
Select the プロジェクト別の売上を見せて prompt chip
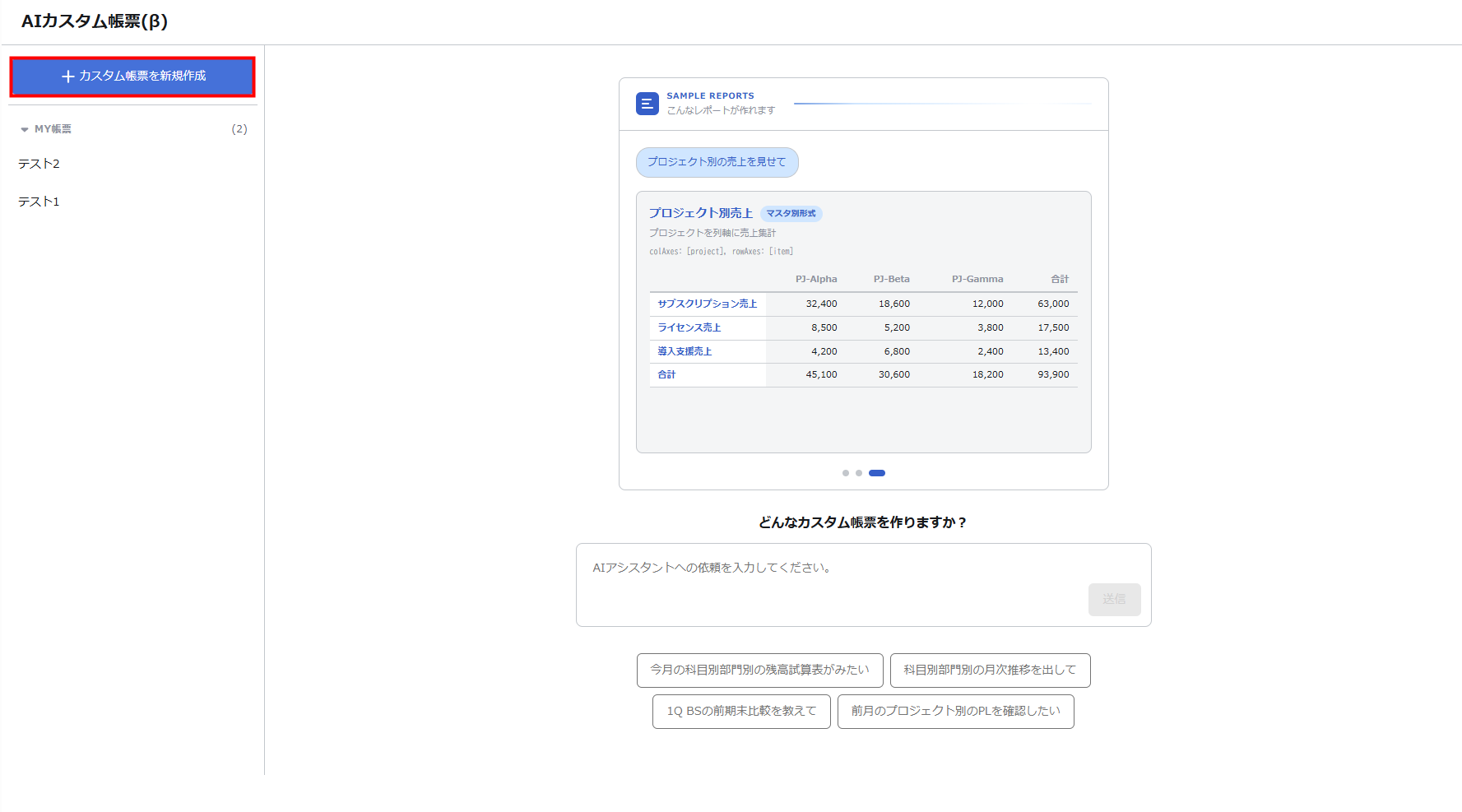[x=717, y=162]
